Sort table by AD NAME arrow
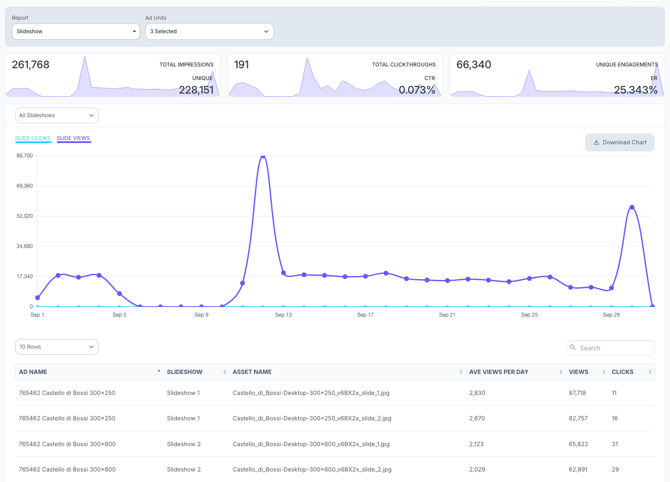The width and height of the screenshot is (670, 482). pos(158,372)
